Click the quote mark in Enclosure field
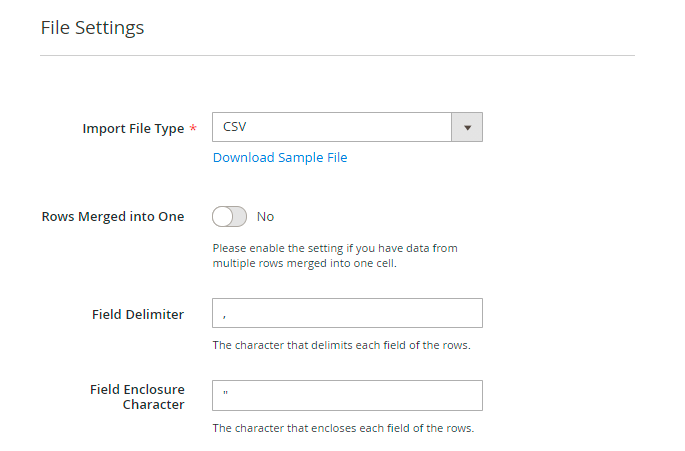The image size is (685, 451). point(226,394)
